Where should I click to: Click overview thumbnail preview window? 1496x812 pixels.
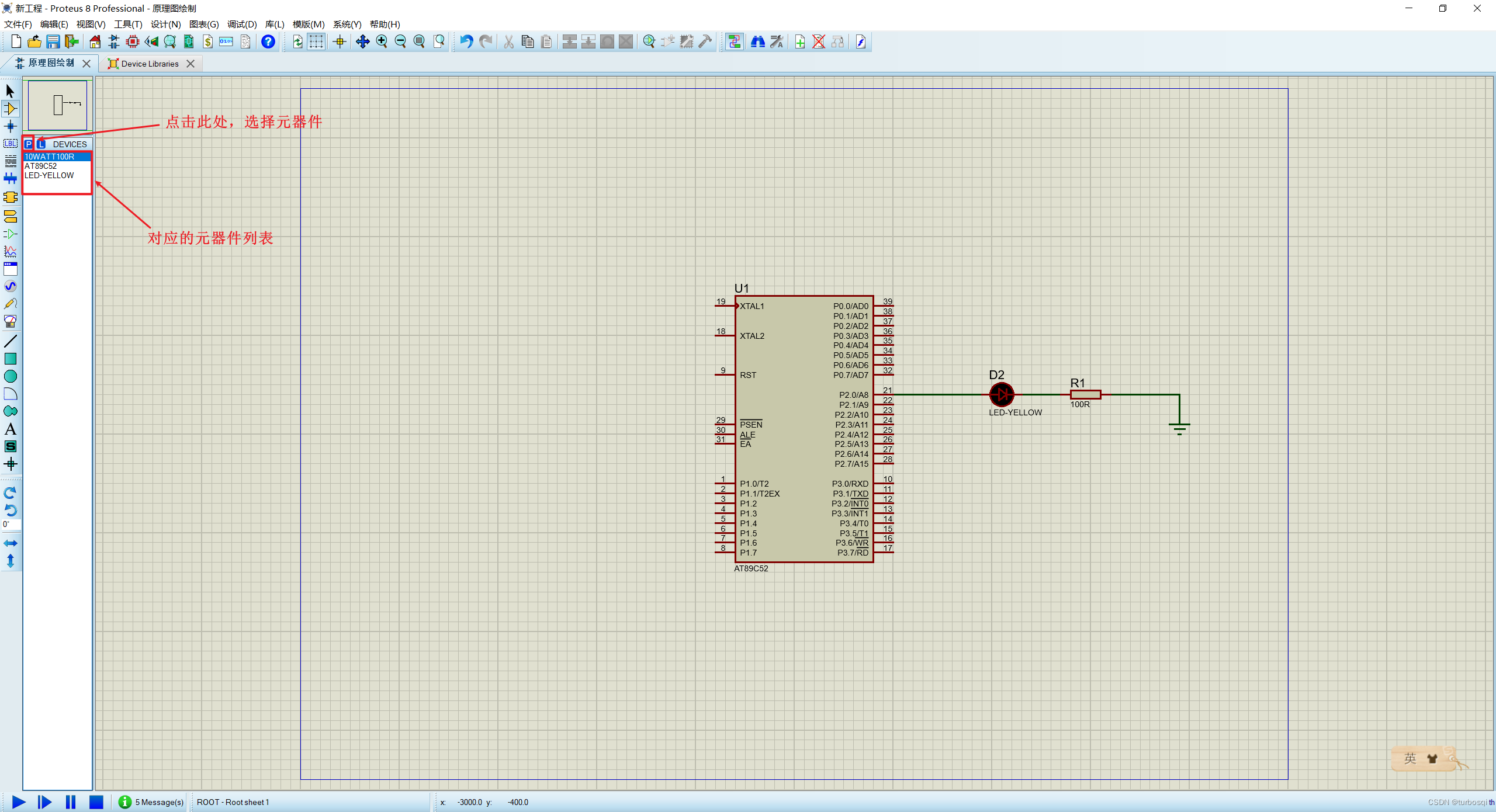pyautogui.click(x=57, y=105)
